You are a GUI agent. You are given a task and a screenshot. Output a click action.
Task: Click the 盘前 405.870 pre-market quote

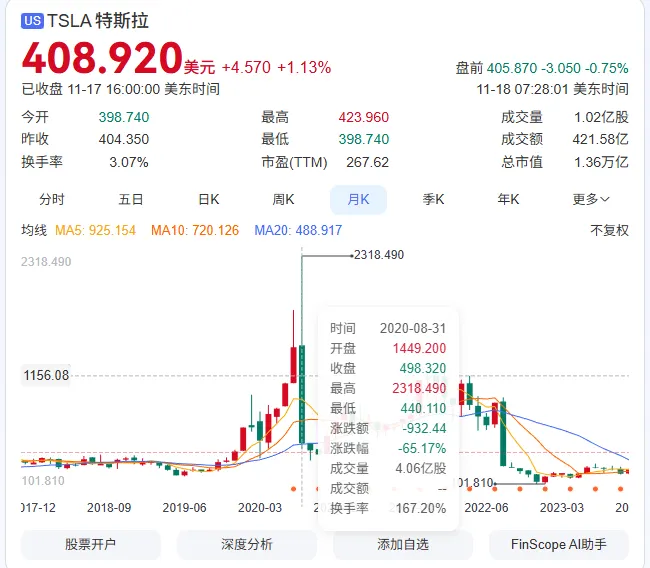(x=542, y=68)
